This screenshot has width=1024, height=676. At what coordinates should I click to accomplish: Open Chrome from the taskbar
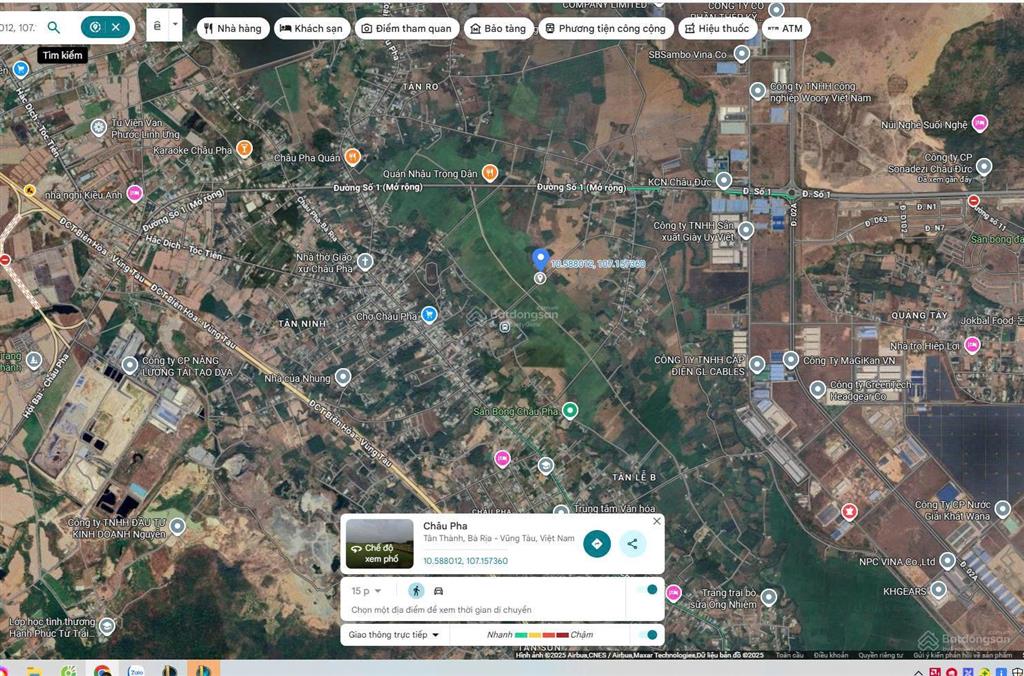pos(102,670)
